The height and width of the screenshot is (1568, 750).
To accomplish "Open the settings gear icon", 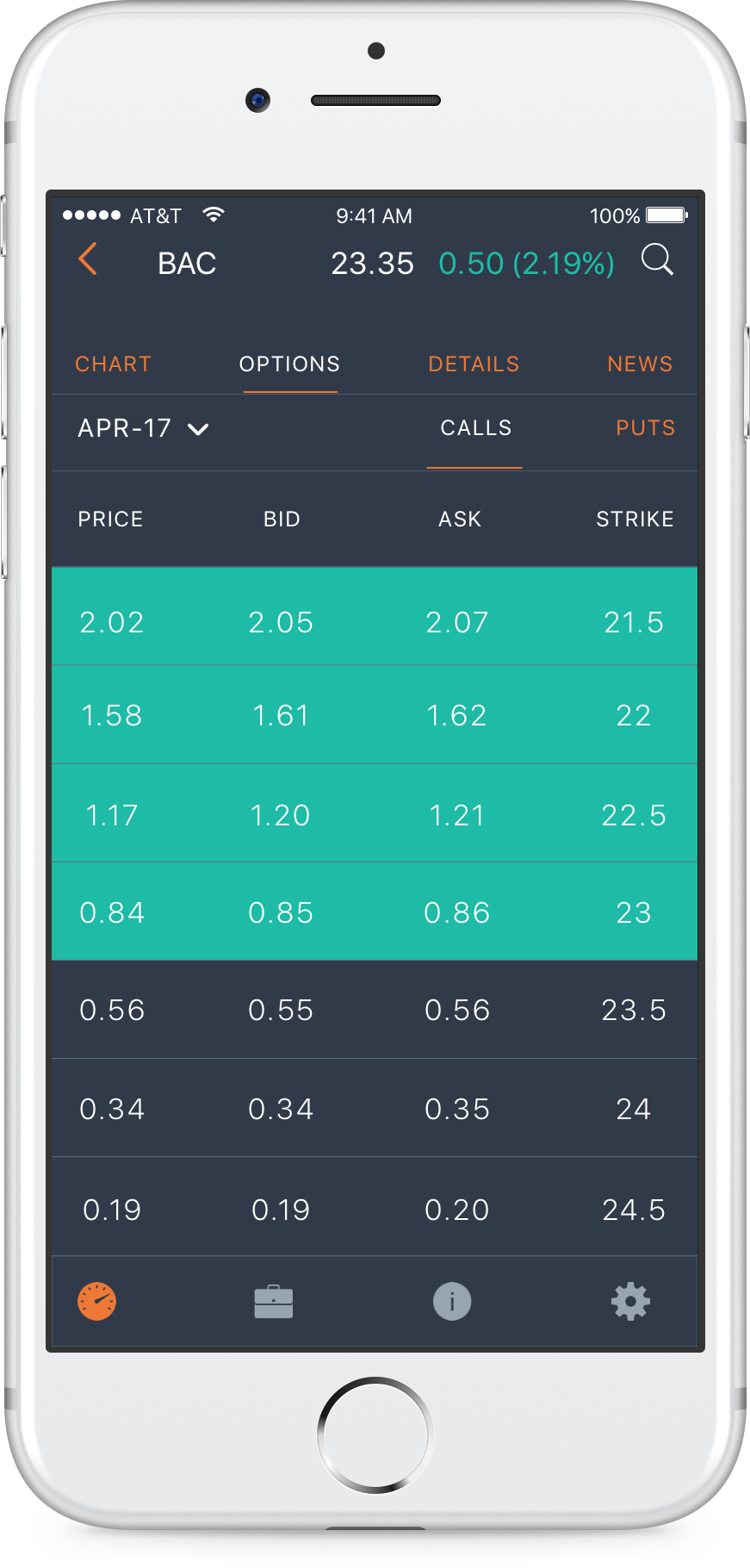I will click(630, 1301).
